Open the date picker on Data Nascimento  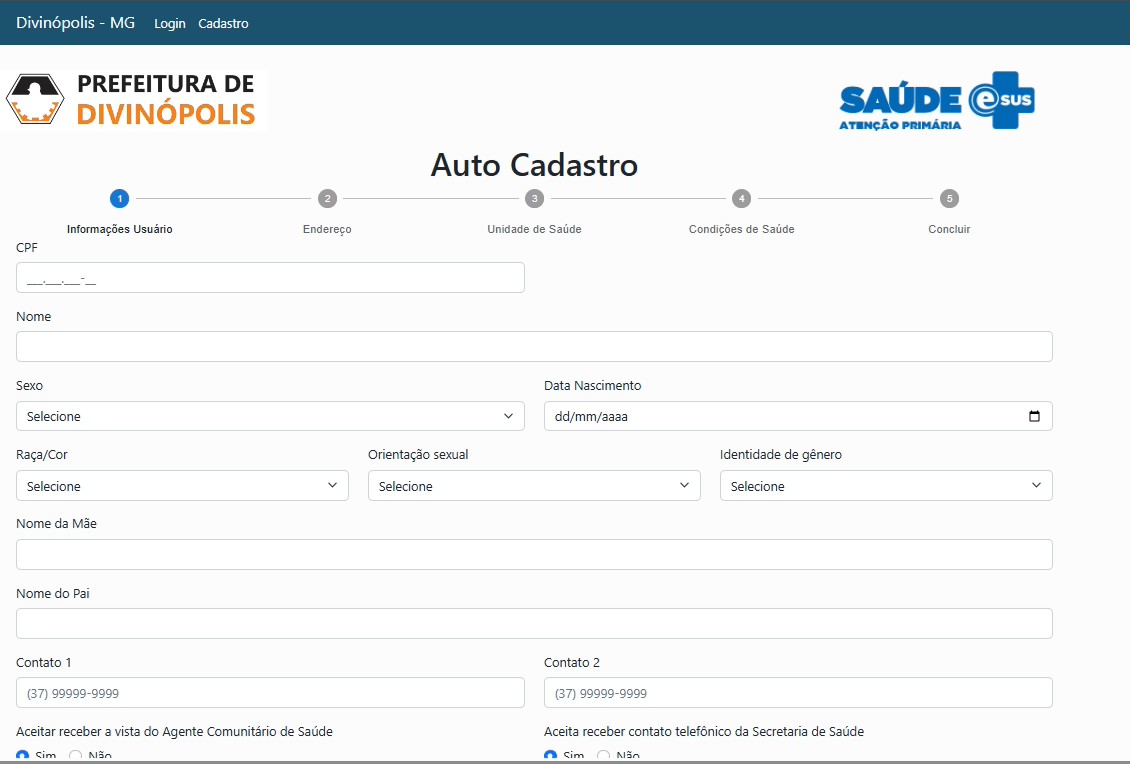coord(1035,415)
